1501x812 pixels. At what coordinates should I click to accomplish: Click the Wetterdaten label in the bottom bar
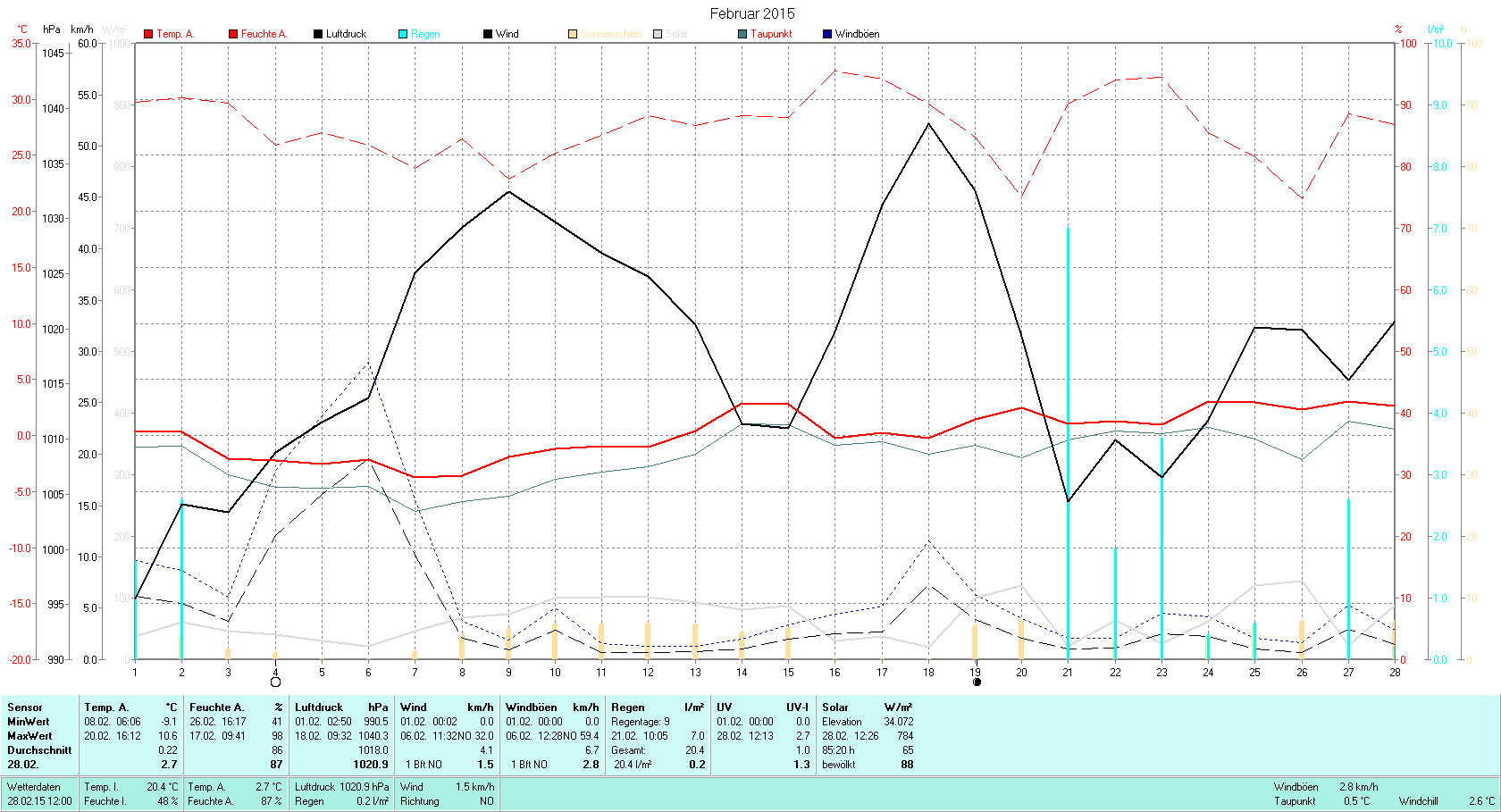34,787
